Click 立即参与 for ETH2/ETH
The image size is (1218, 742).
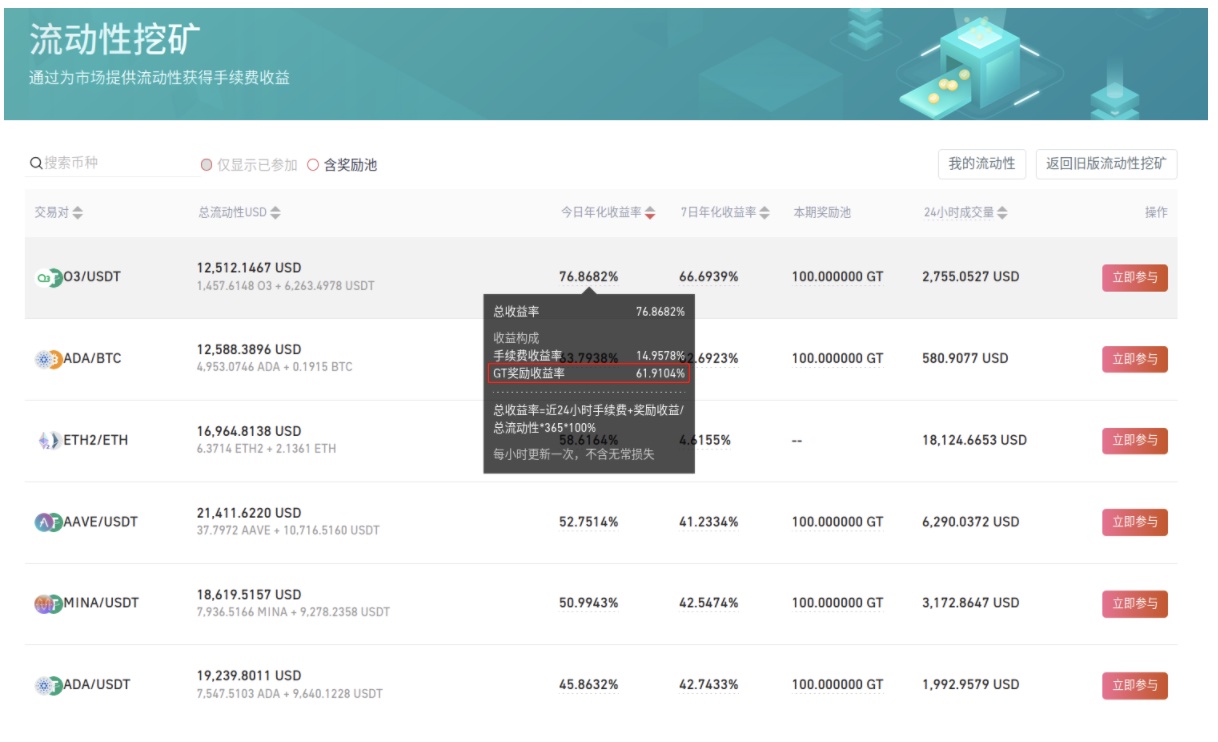[x=1135, y=440]
